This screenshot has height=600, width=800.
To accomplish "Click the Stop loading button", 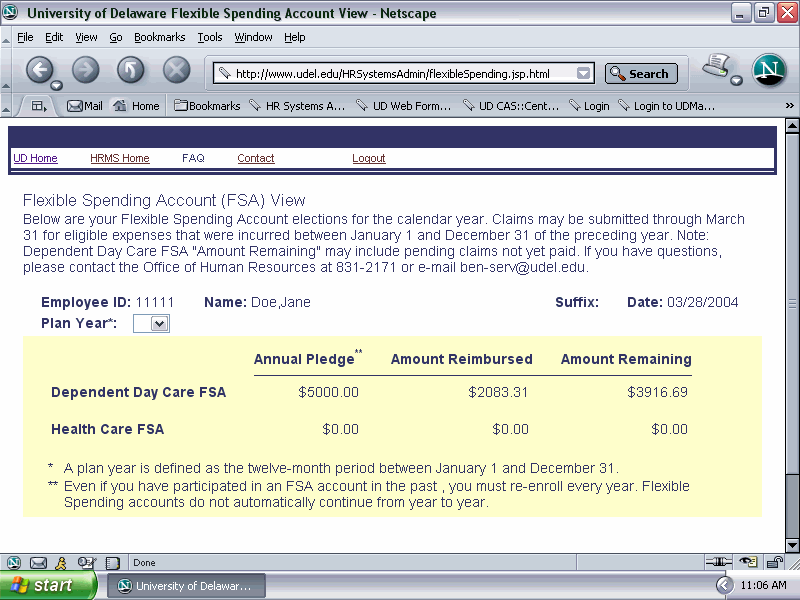I will pyautogui.click(x=177, y=70).
